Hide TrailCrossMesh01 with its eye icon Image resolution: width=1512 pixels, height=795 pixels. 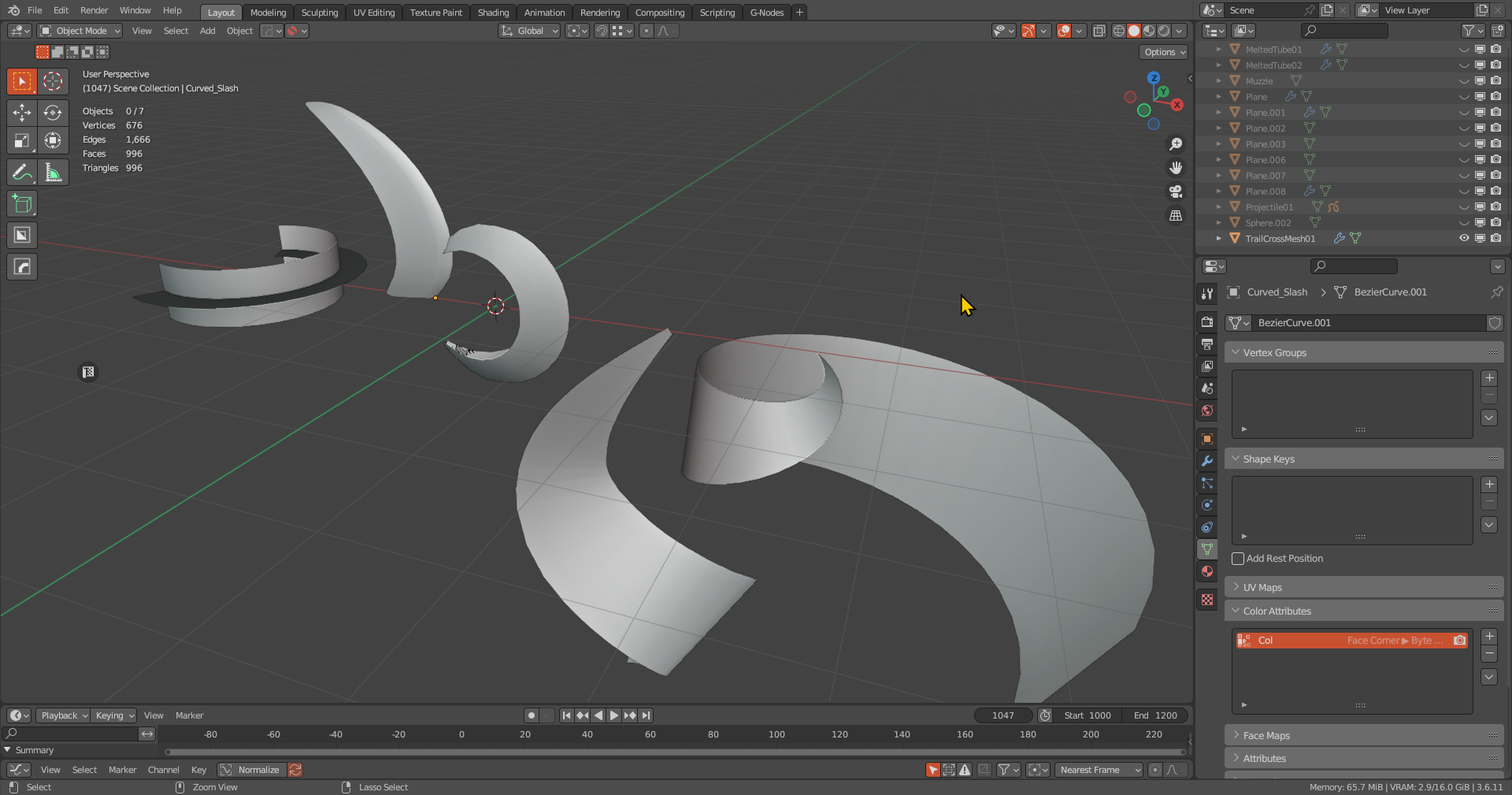pyautogui.click(x=1464, y=238)
